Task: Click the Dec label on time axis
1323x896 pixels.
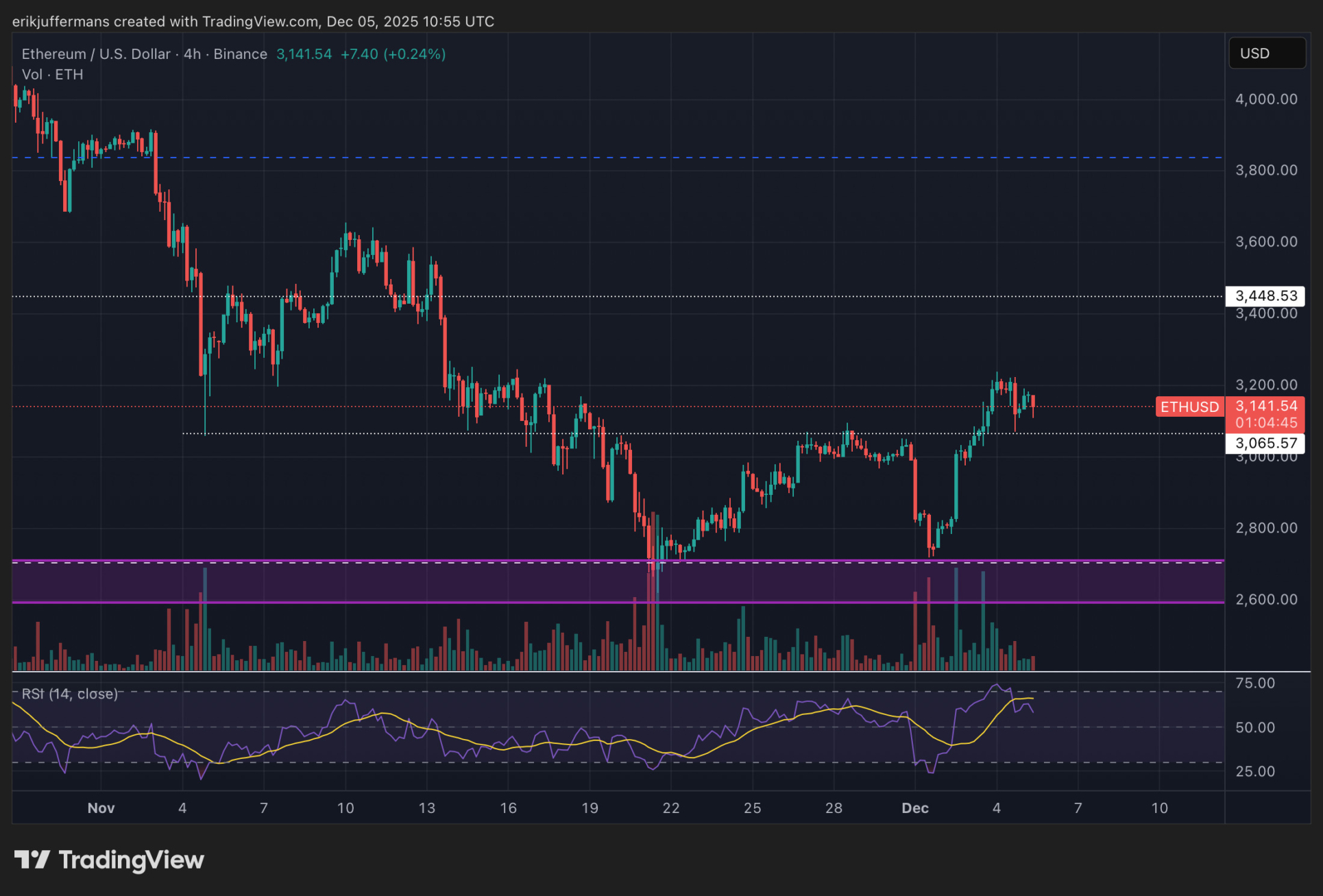Action: pyautogui.click(x=914, y=808)
